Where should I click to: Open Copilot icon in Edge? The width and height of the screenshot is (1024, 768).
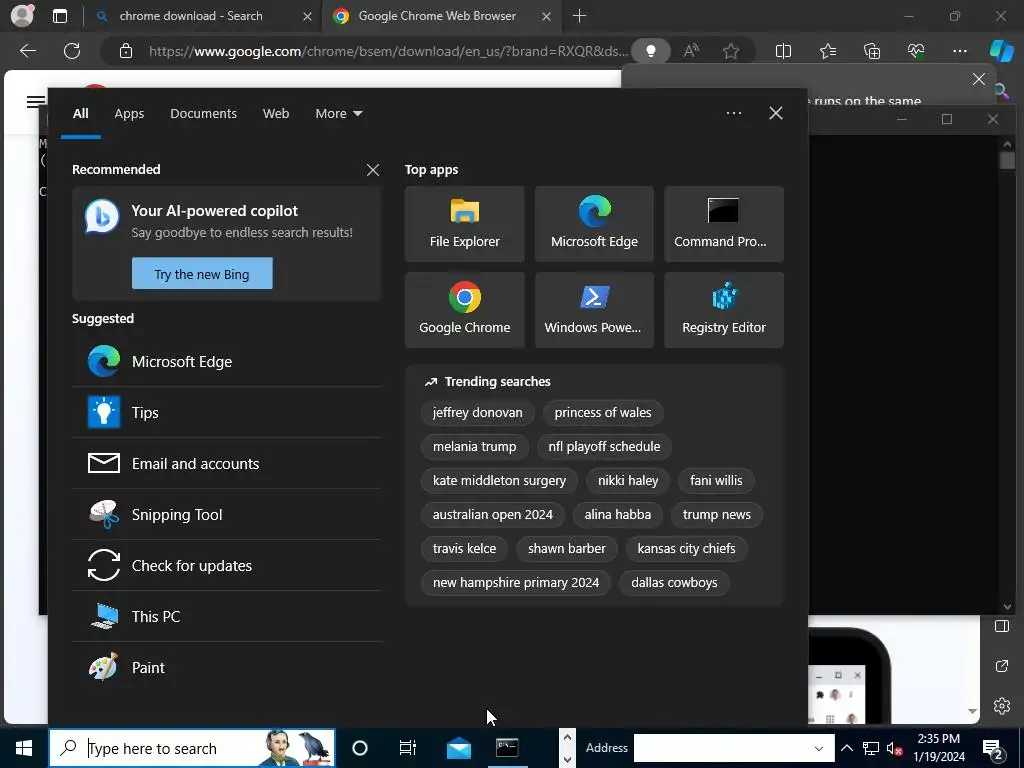[x=1001, y=51]
